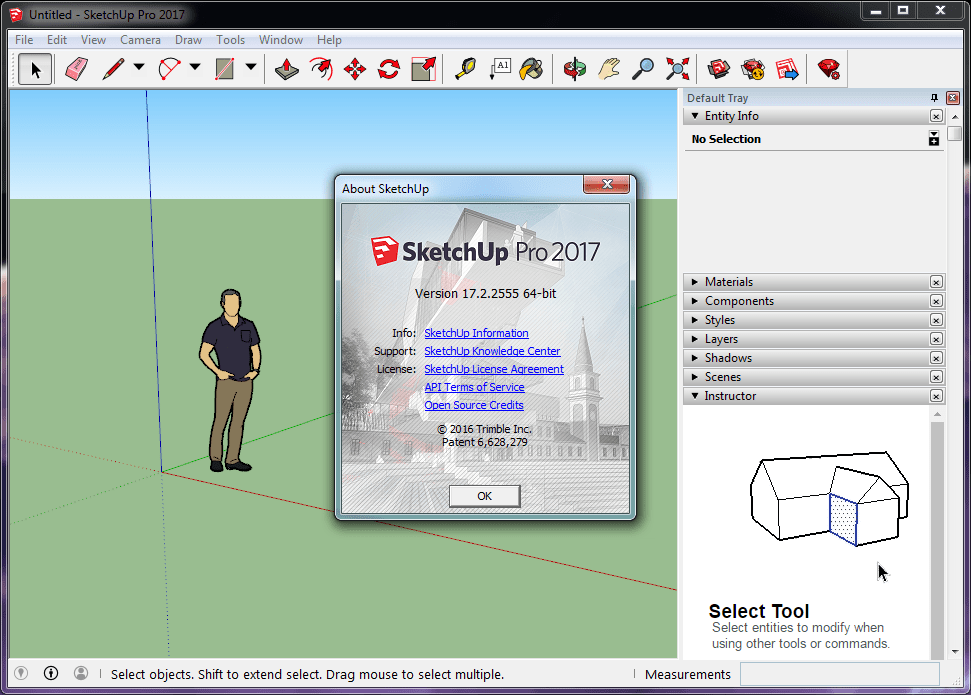This screenshot has width=971, height=695.
Task: Open the View menu
Action: point(93,40)
